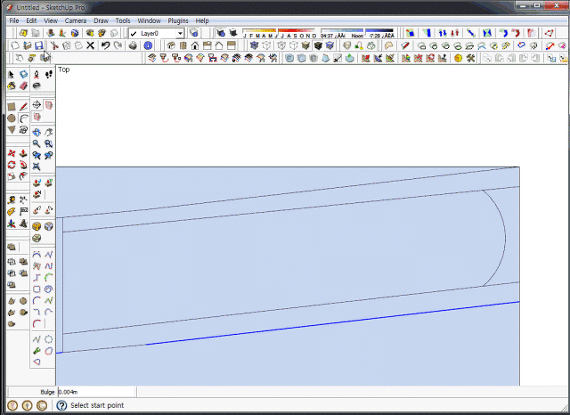Toggle Shaded With Textures style
The image size is (570, 415).
(318, 45)
